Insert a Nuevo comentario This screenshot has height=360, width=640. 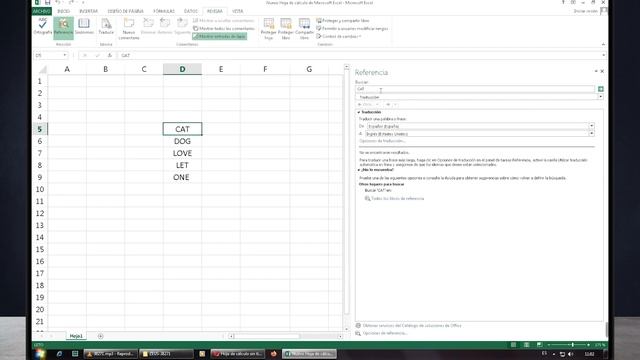pyautogui.click(x=129, y=29)
